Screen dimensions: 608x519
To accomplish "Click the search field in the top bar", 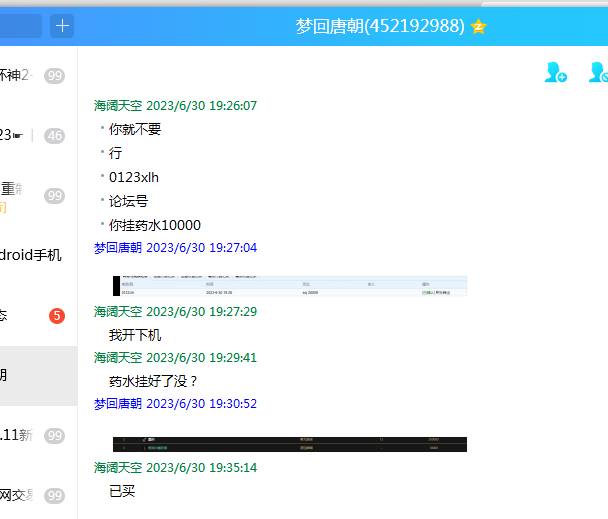I will [x=20, y=26].
